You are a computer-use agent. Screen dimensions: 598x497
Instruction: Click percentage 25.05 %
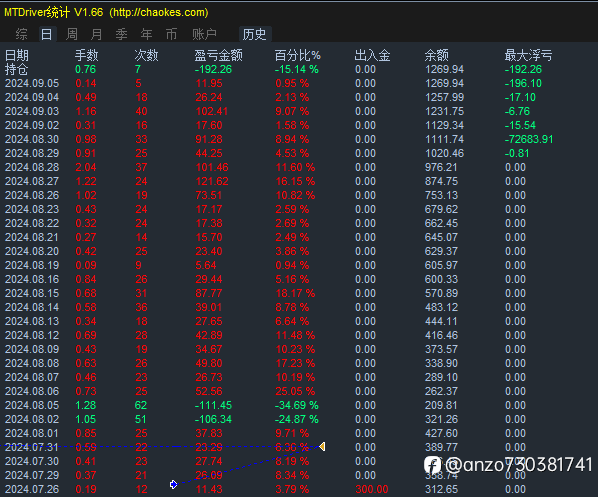point(295,391)
